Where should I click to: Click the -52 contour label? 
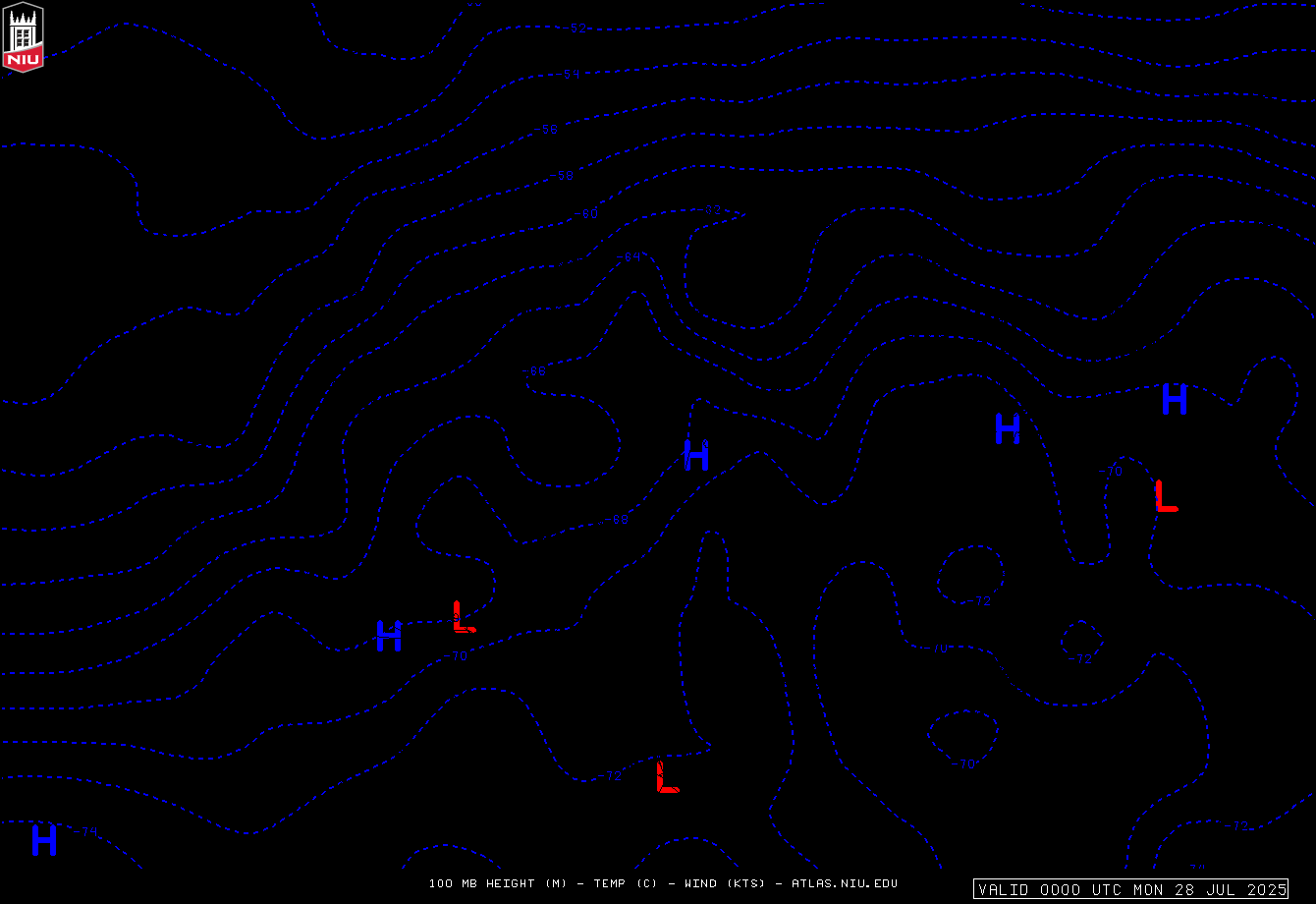[576, 28]
